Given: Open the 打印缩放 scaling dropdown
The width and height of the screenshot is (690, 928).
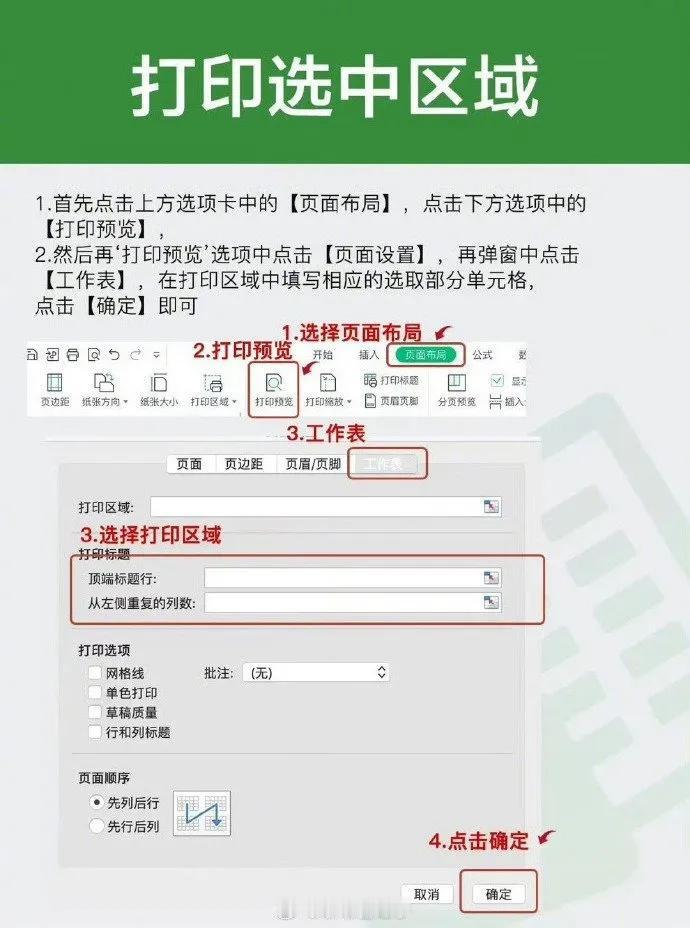Looking at the screenshot, I should (328, 389).
